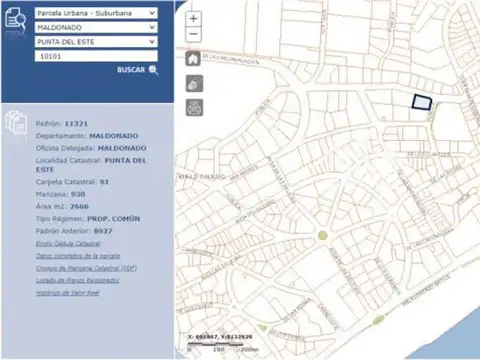Open the PUNTA DEL ESTE locality dropdown
The image size is (480, 360).
96,42
